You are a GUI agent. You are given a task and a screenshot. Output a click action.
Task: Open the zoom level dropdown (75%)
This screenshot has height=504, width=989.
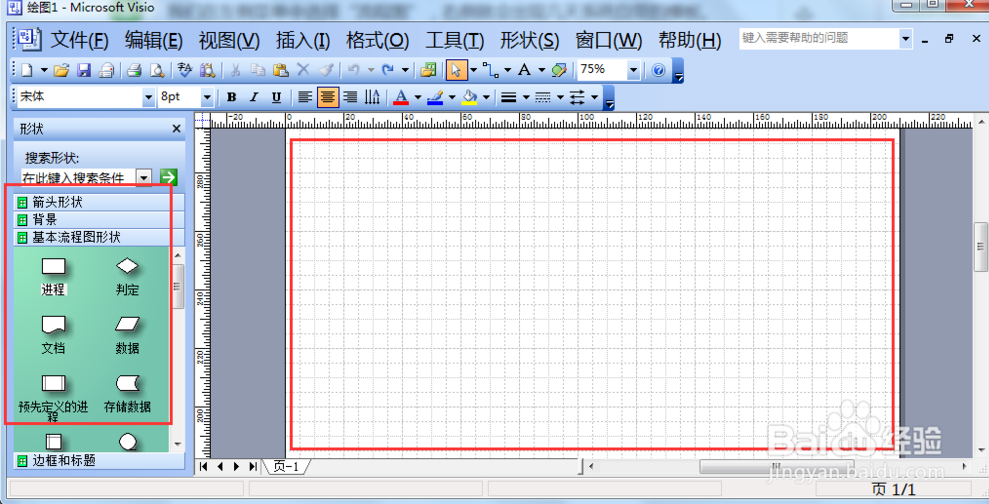click(x=633, y=70)
